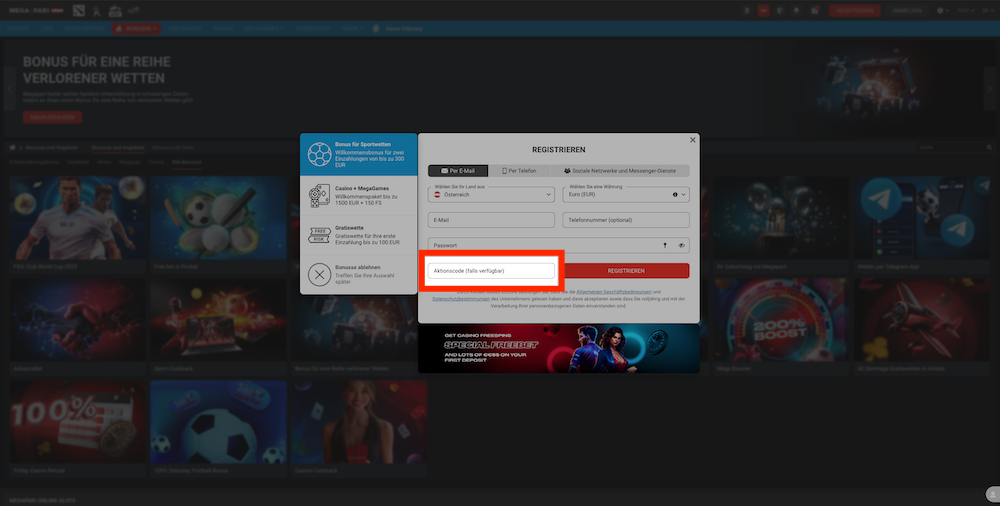Select the soccer ball Sportwetten bonus

tap(319, 154)
